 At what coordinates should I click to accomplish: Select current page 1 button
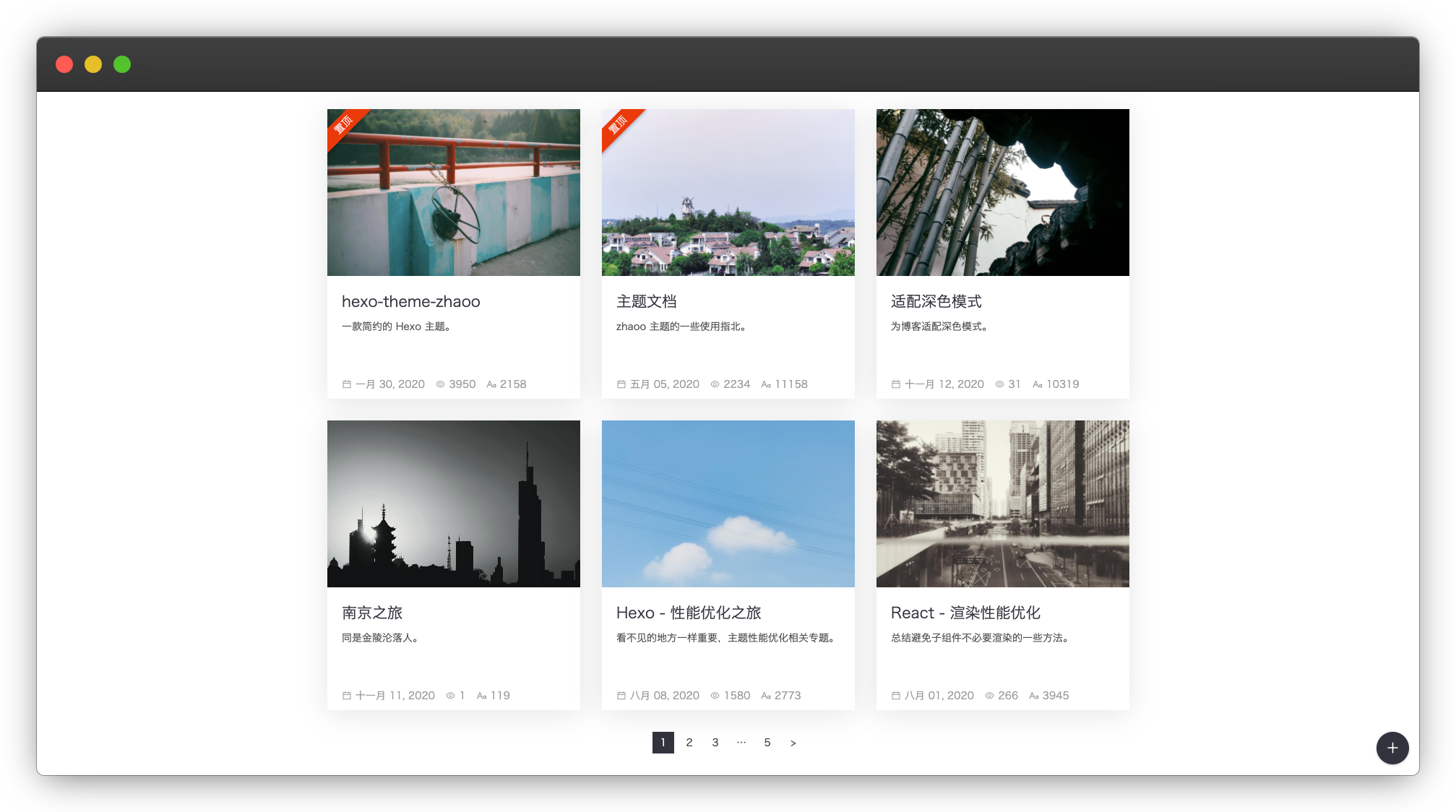click(x=663, y=743)
